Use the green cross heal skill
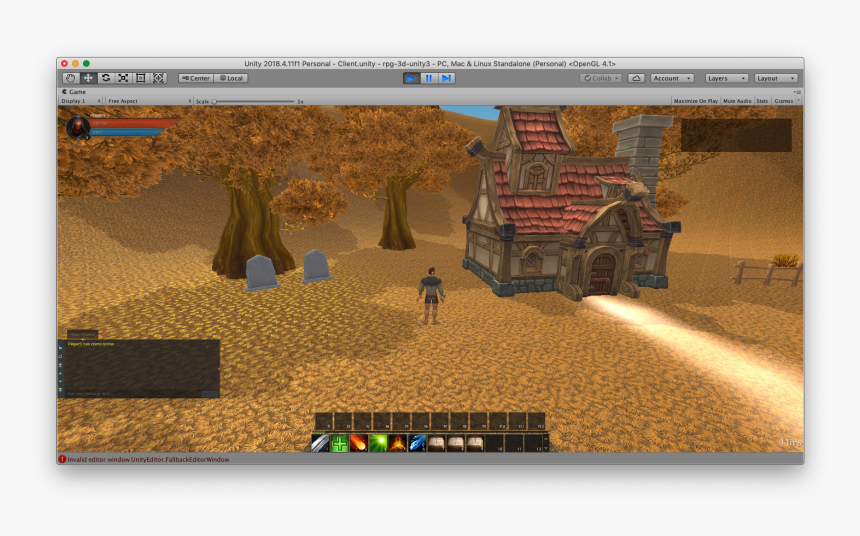 340,443
